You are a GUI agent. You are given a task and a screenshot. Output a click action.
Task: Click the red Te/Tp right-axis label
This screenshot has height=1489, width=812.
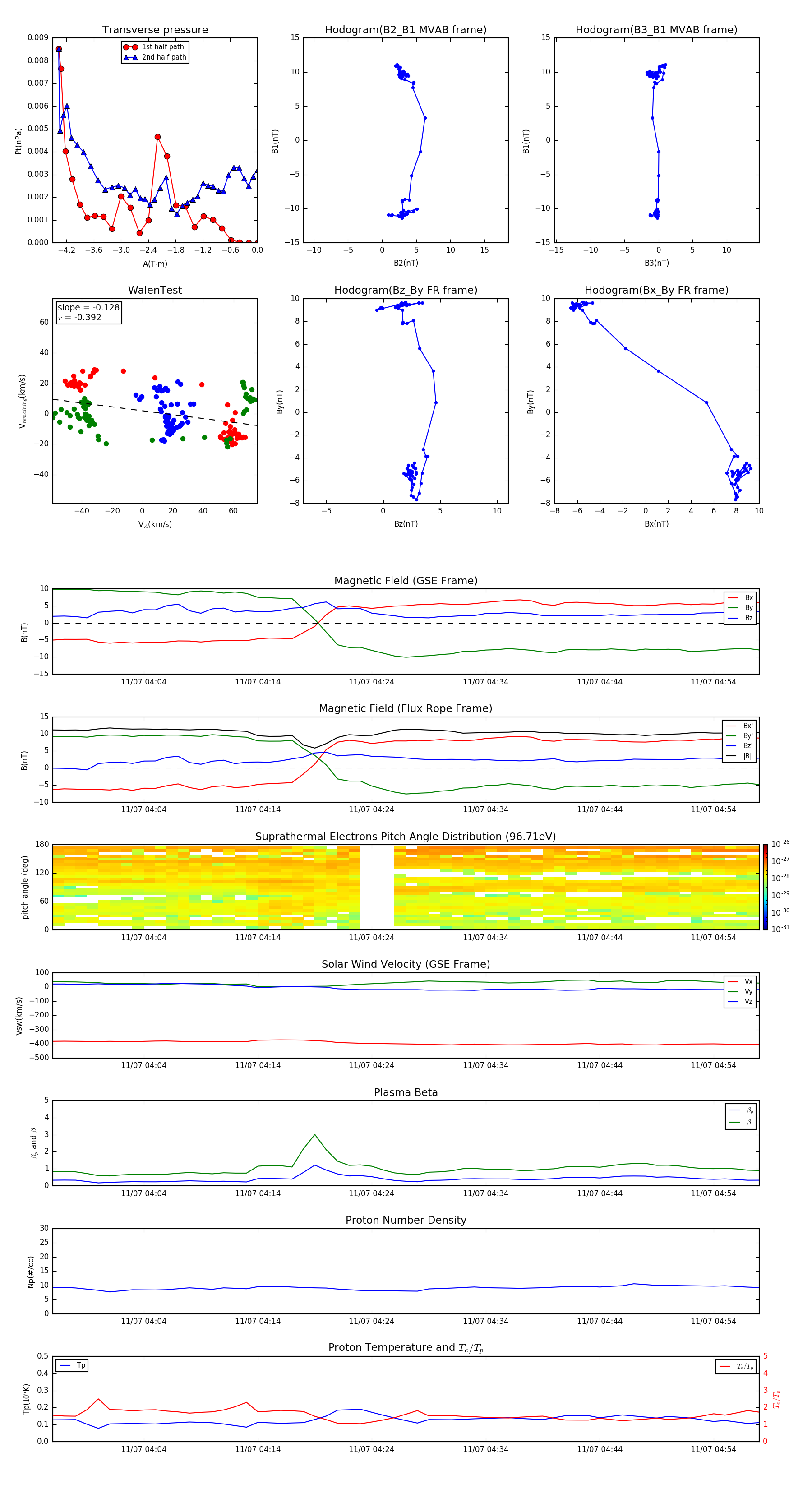(x=777, y=1399)
